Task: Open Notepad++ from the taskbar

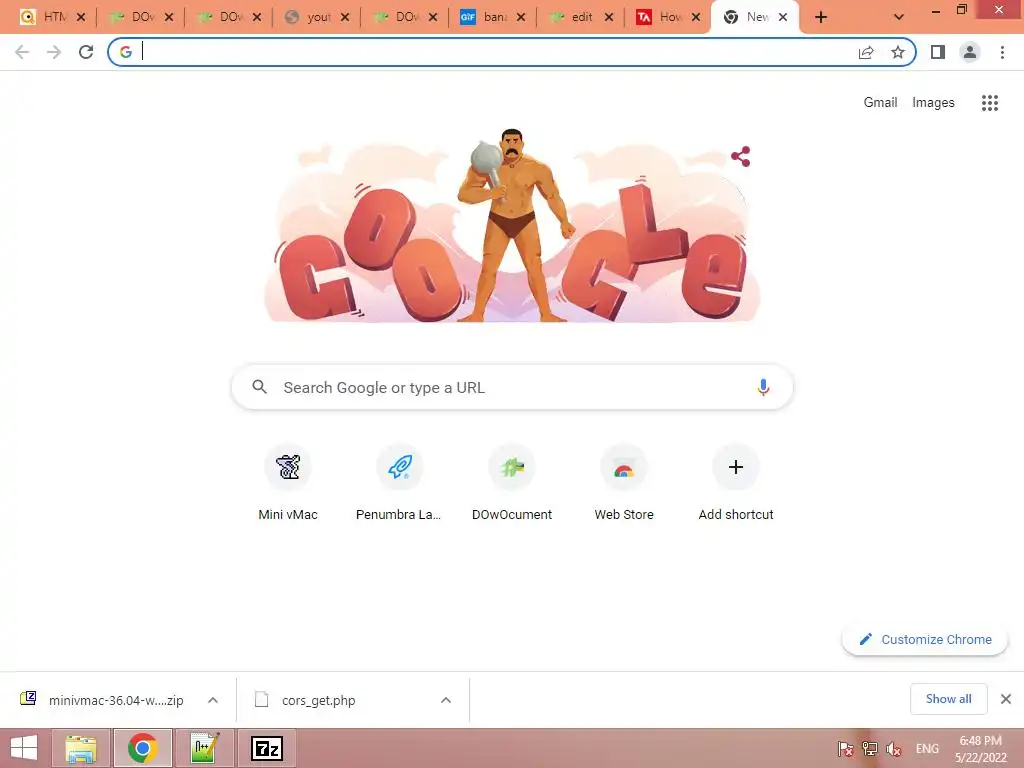Action: [x=204, y=748]
